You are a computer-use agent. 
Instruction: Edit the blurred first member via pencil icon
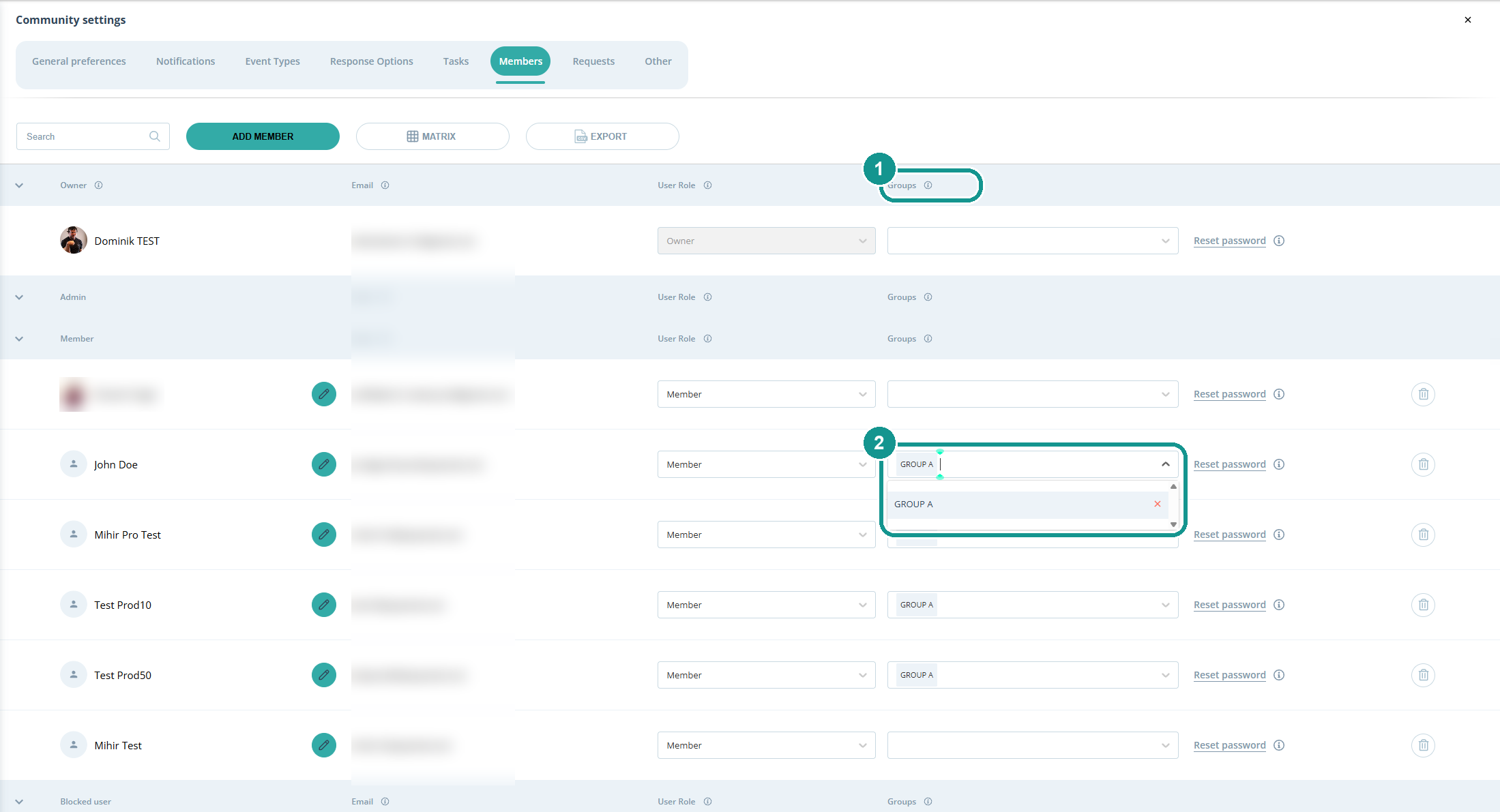click(x=324, y=394)
